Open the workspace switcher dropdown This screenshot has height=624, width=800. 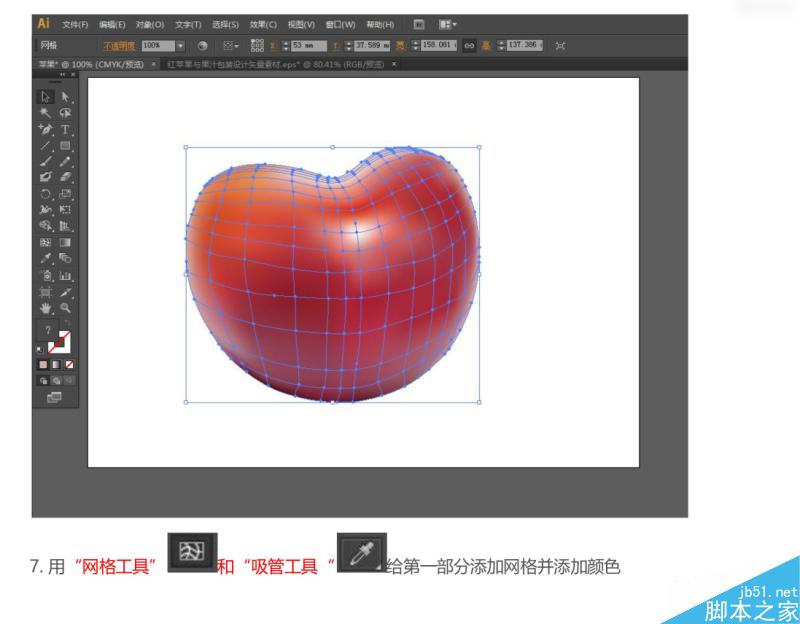(x=444, y=22)
